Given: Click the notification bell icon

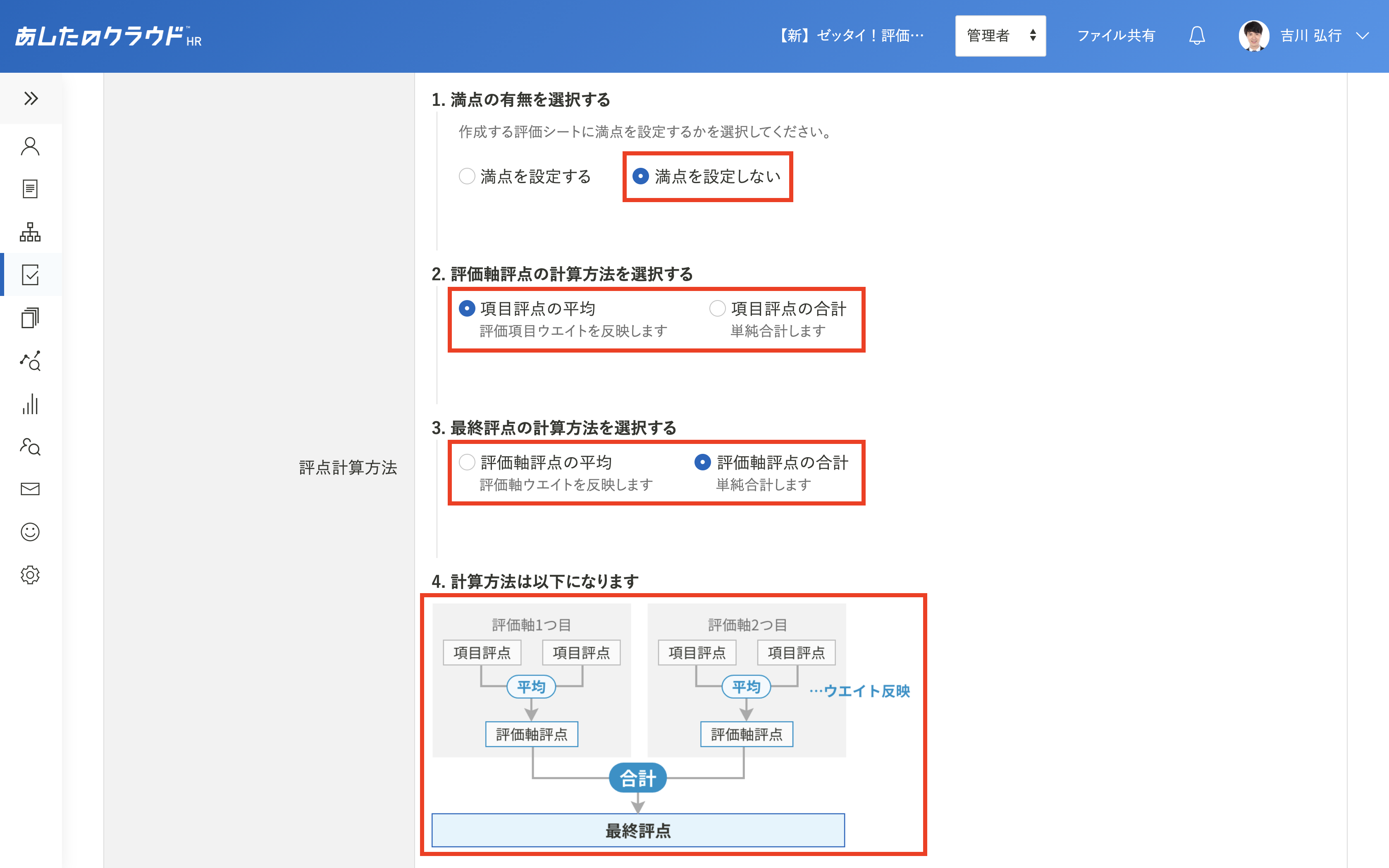Looking at the screenshot, I should (1197, 36).
